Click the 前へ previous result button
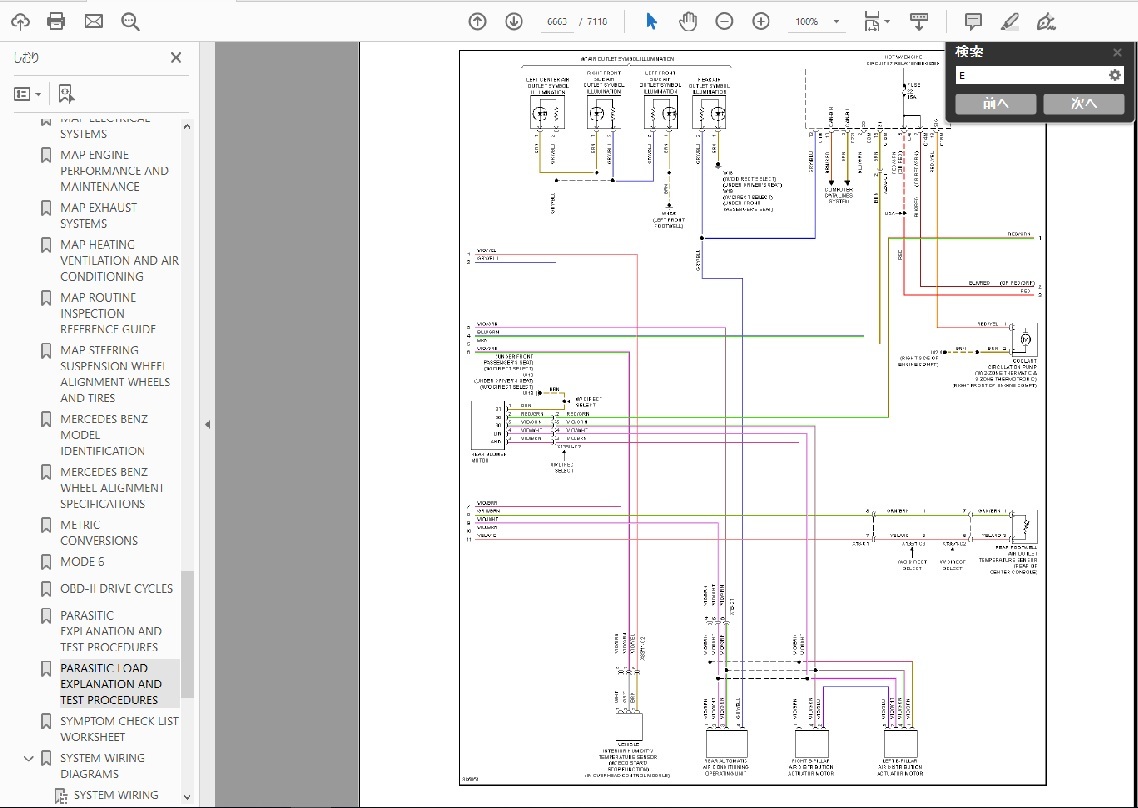 pyautogui.click(x=996, y=104)
